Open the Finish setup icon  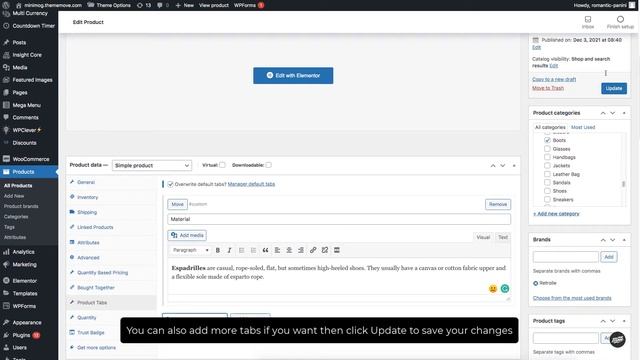(620, 22)
